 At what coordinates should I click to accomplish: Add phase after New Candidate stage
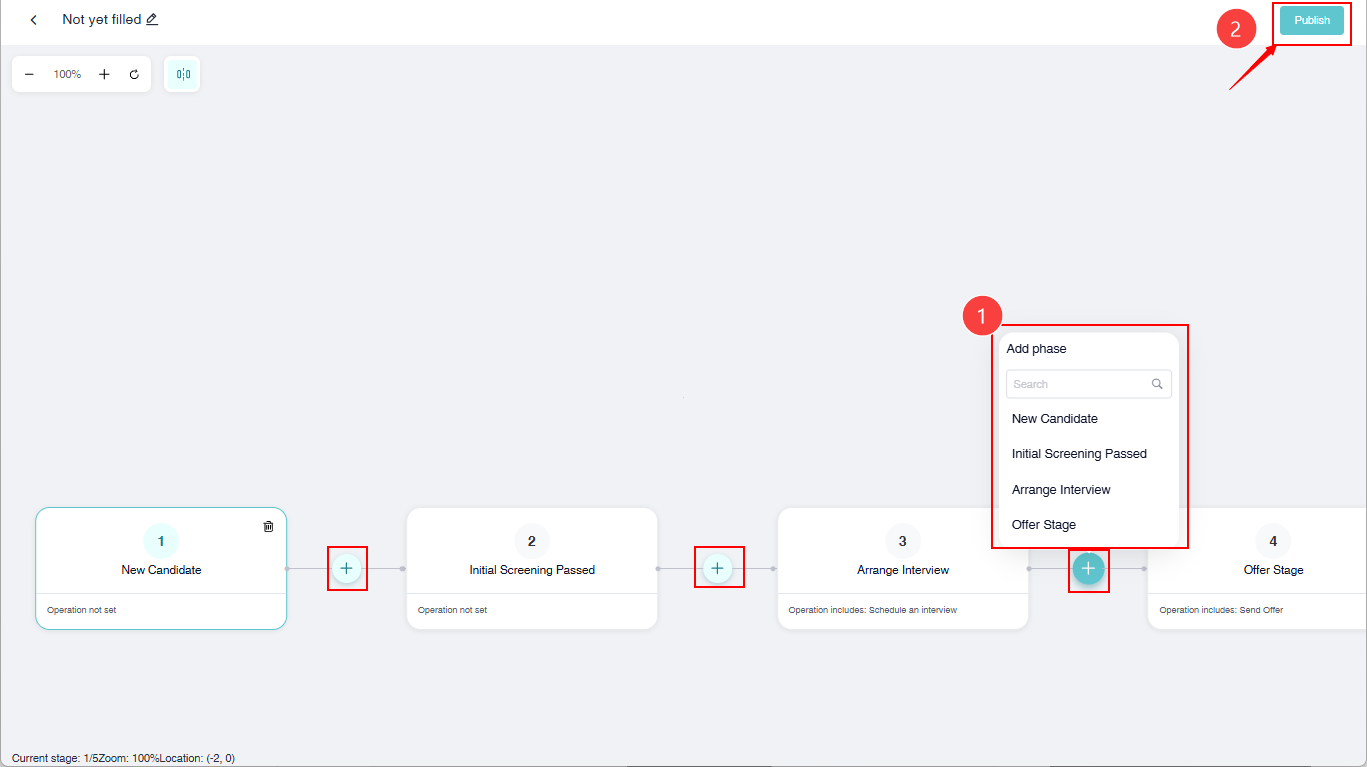346,568
